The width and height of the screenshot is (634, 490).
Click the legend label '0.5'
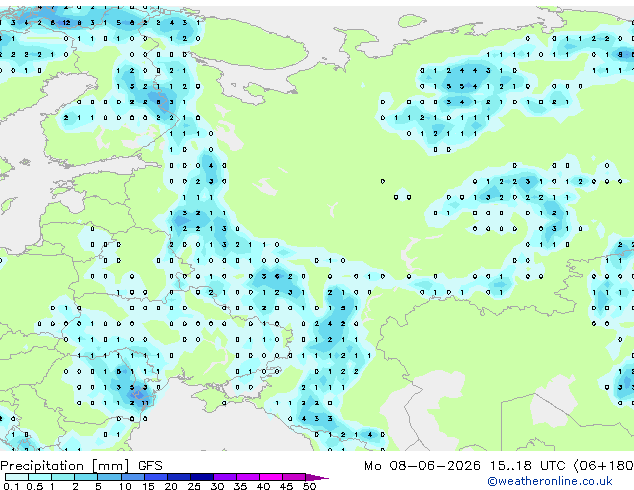(34, 486)
